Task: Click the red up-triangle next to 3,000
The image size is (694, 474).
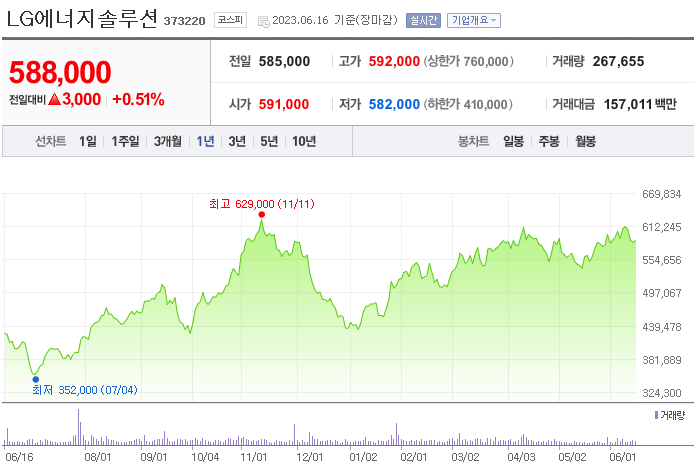Action: pos(54,99)
